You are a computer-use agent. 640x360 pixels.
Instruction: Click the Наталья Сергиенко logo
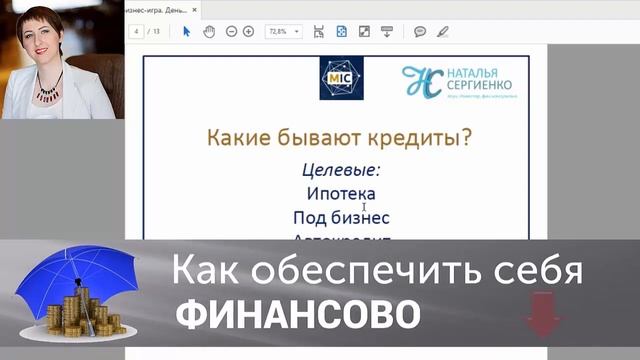[x=459, y=83]
